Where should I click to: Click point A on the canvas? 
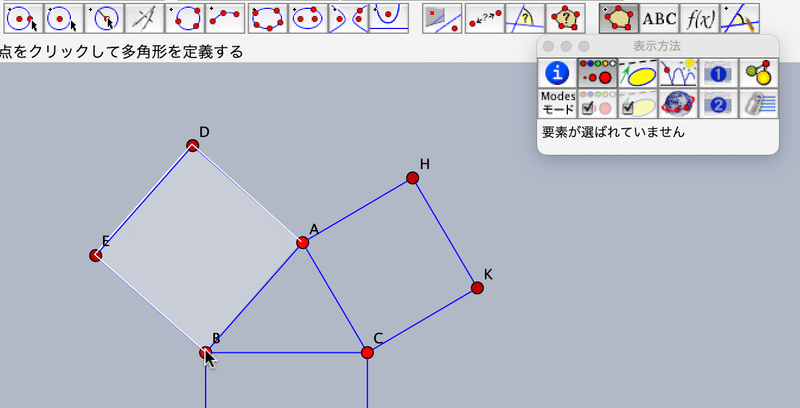click(x=303, y=243)
